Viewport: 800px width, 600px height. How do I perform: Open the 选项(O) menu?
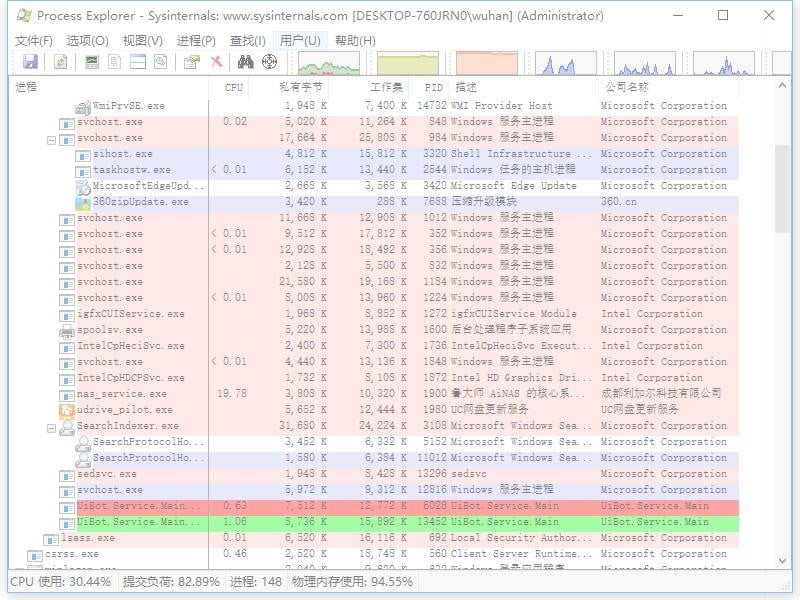click(x=87, y=40)
